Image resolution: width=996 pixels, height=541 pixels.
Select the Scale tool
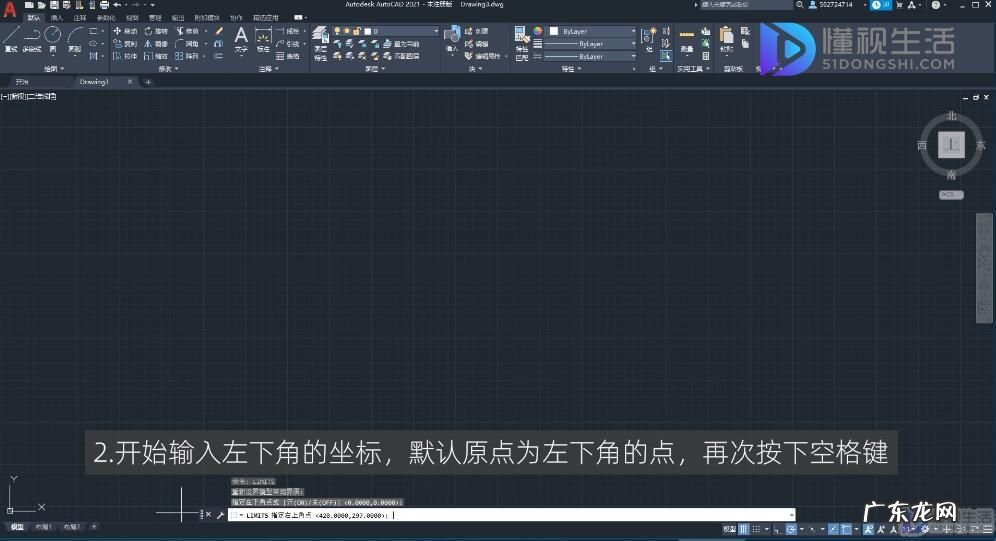pyautogui.click(x=156, y=56)
